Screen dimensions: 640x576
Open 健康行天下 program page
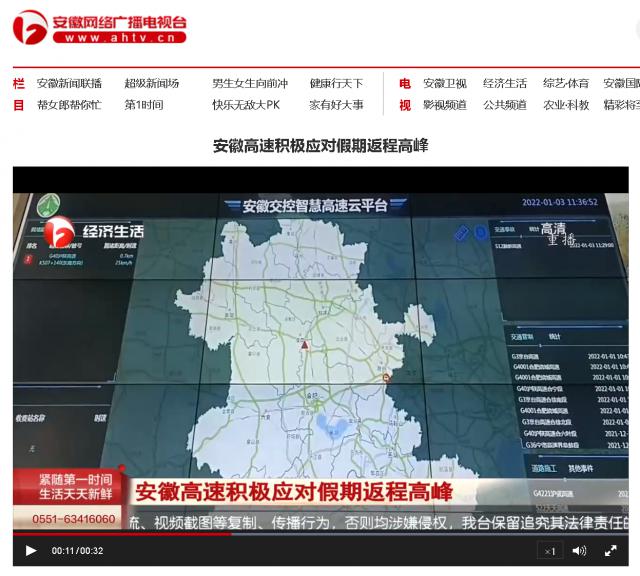point(336,84)
